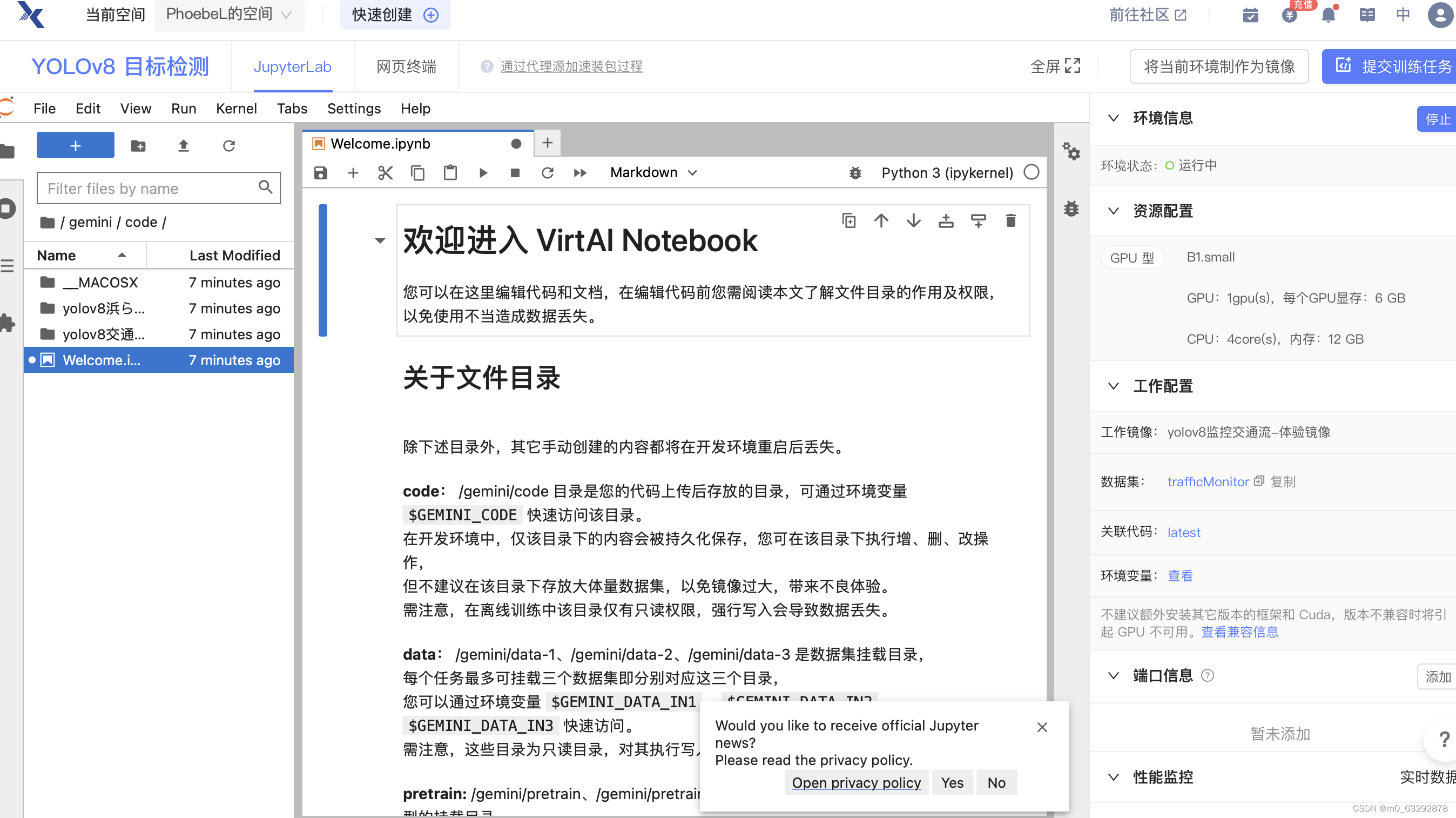1456x818 pixels.
Task: Toggle the 全屏 fullscreen mode
Action: [1055, 66]
